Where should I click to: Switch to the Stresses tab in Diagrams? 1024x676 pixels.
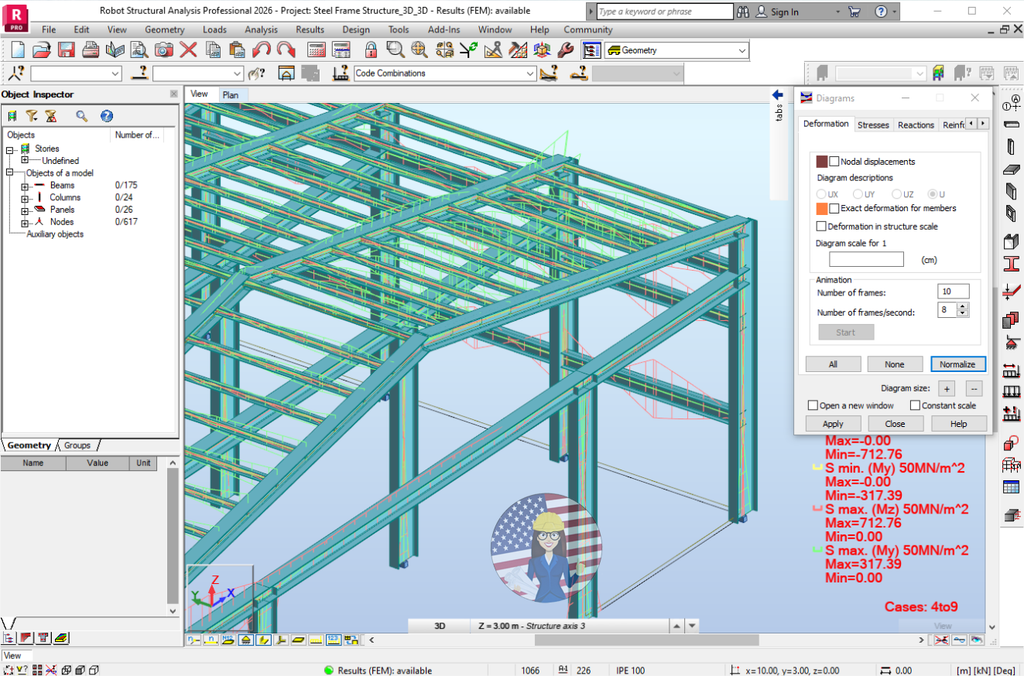pos(873,124)
